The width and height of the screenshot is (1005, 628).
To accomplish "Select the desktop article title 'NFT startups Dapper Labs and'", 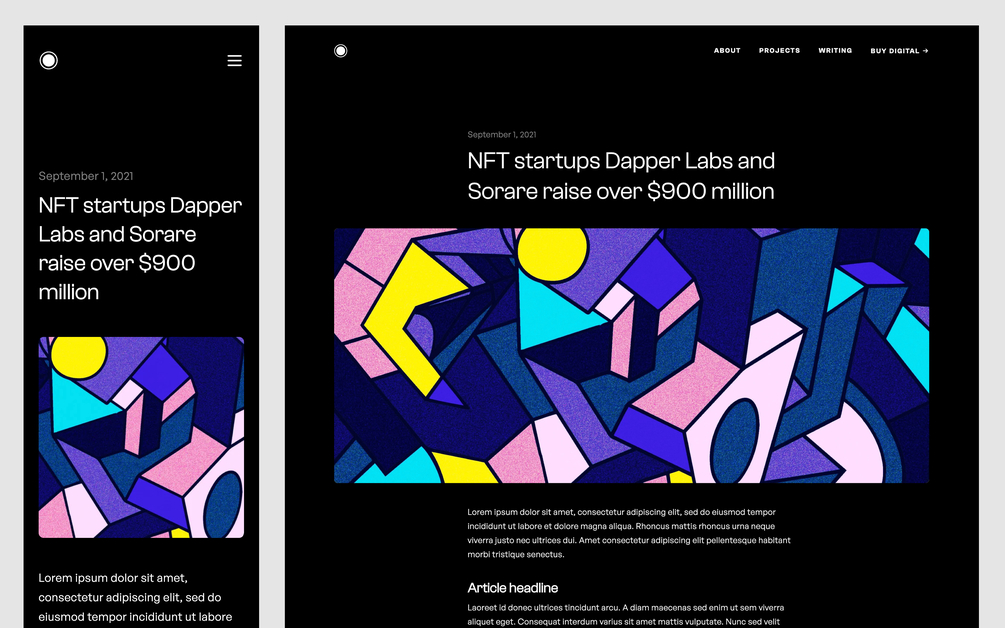I will [621, 161].
